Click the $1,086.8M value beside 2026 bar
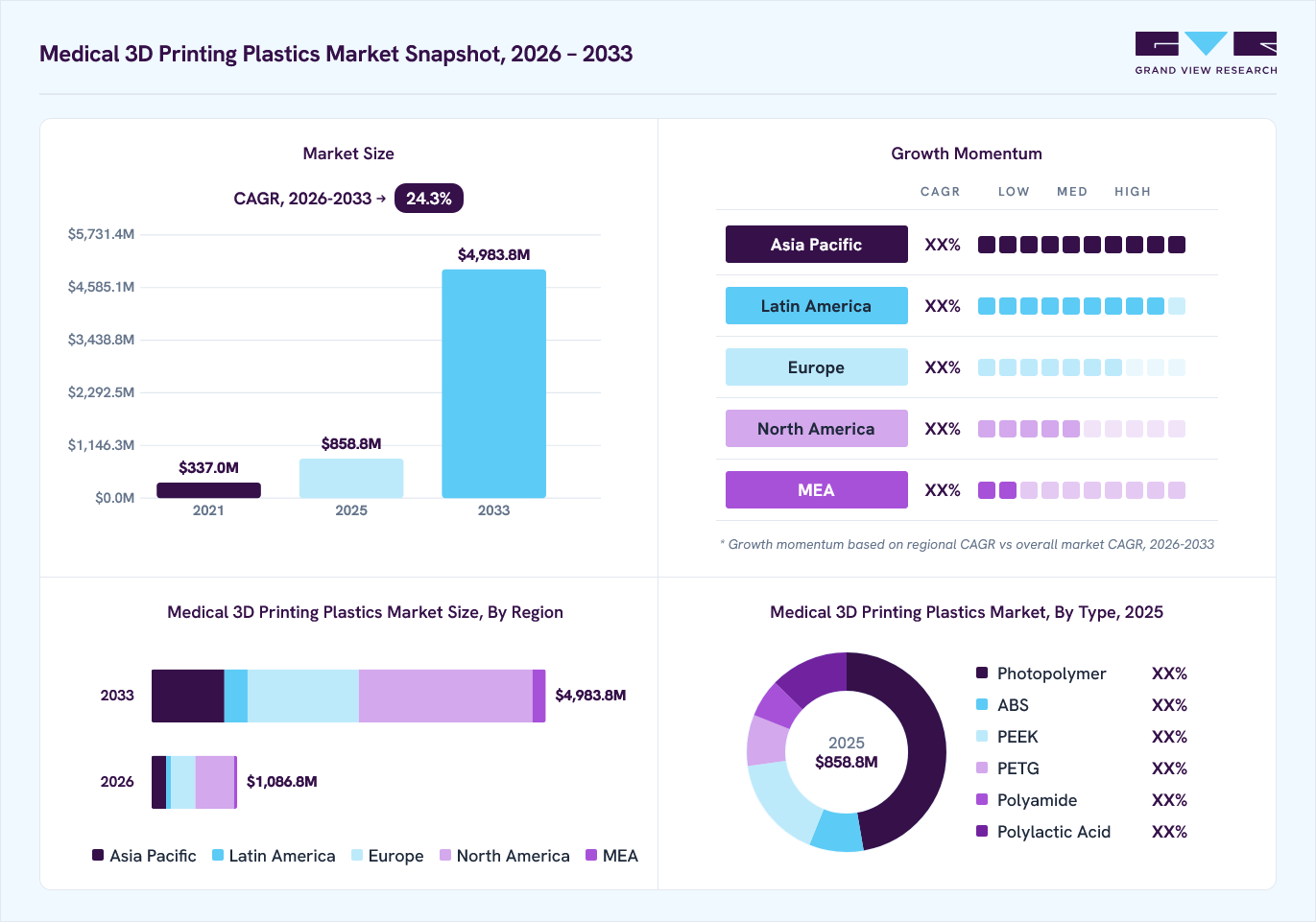1316x922 pixels. [x=282, y=781]
